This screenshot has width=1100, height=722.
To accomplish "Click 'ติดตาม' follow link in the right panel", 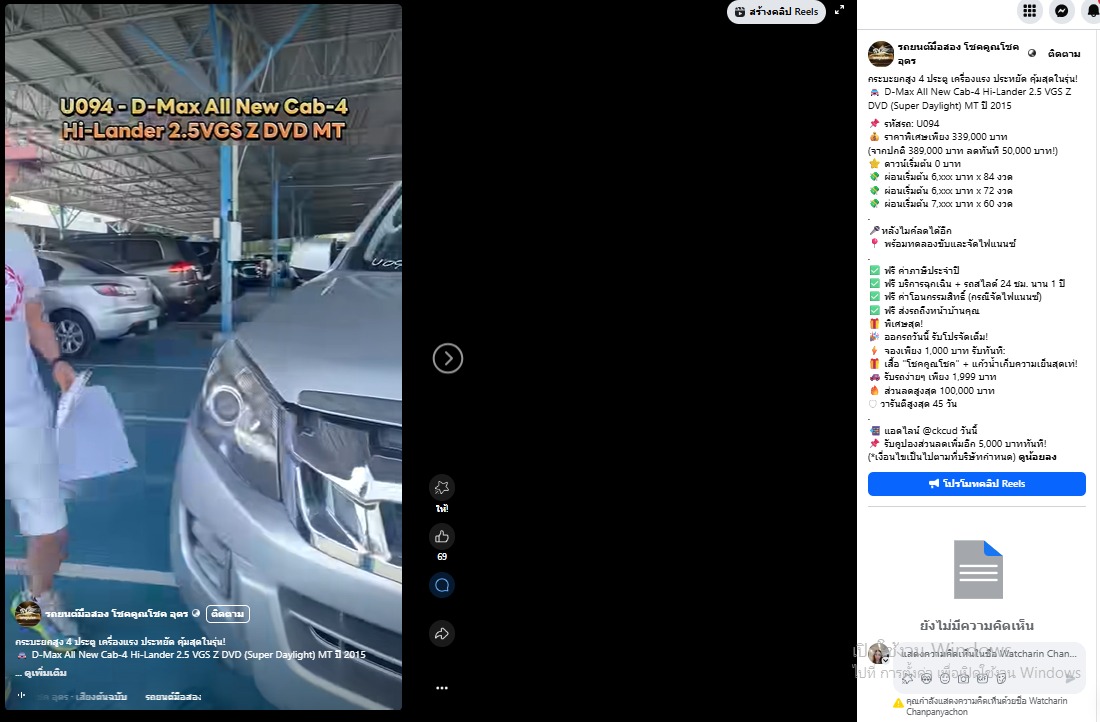I will pyautogui.click(x=1064, y=53).
